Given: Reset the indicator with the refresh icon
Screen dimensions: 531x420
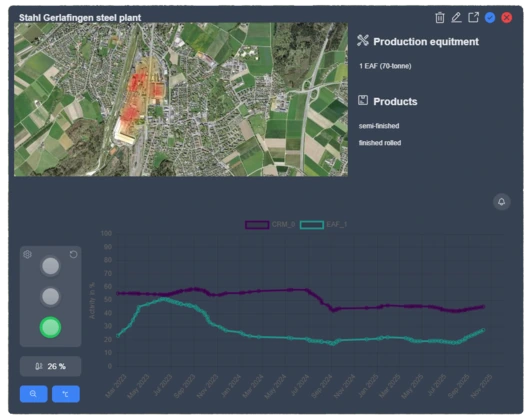Looking at the screenshot, I should point(73,254).
